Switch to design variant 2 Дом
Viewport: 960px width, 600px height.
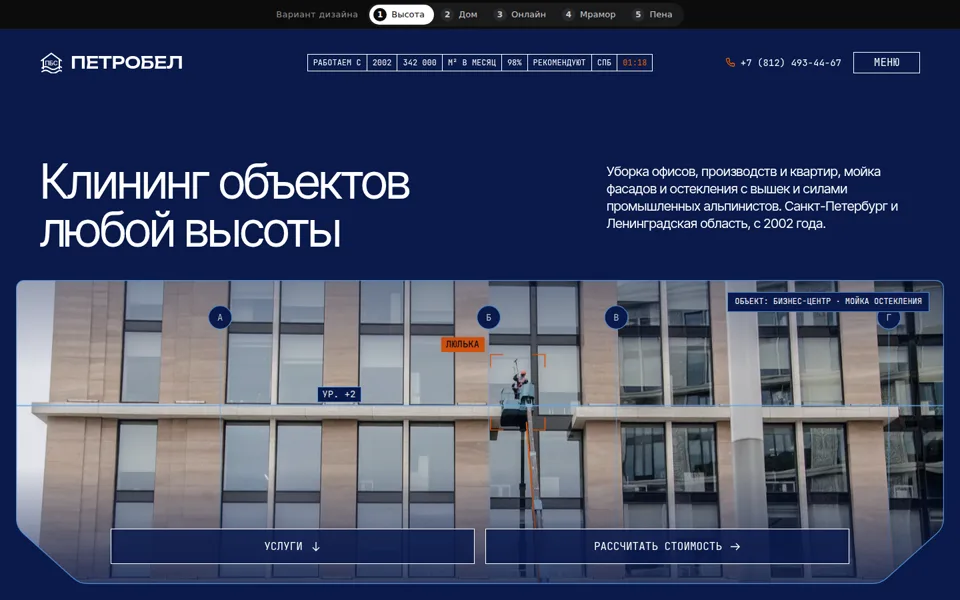pos(460,14)
